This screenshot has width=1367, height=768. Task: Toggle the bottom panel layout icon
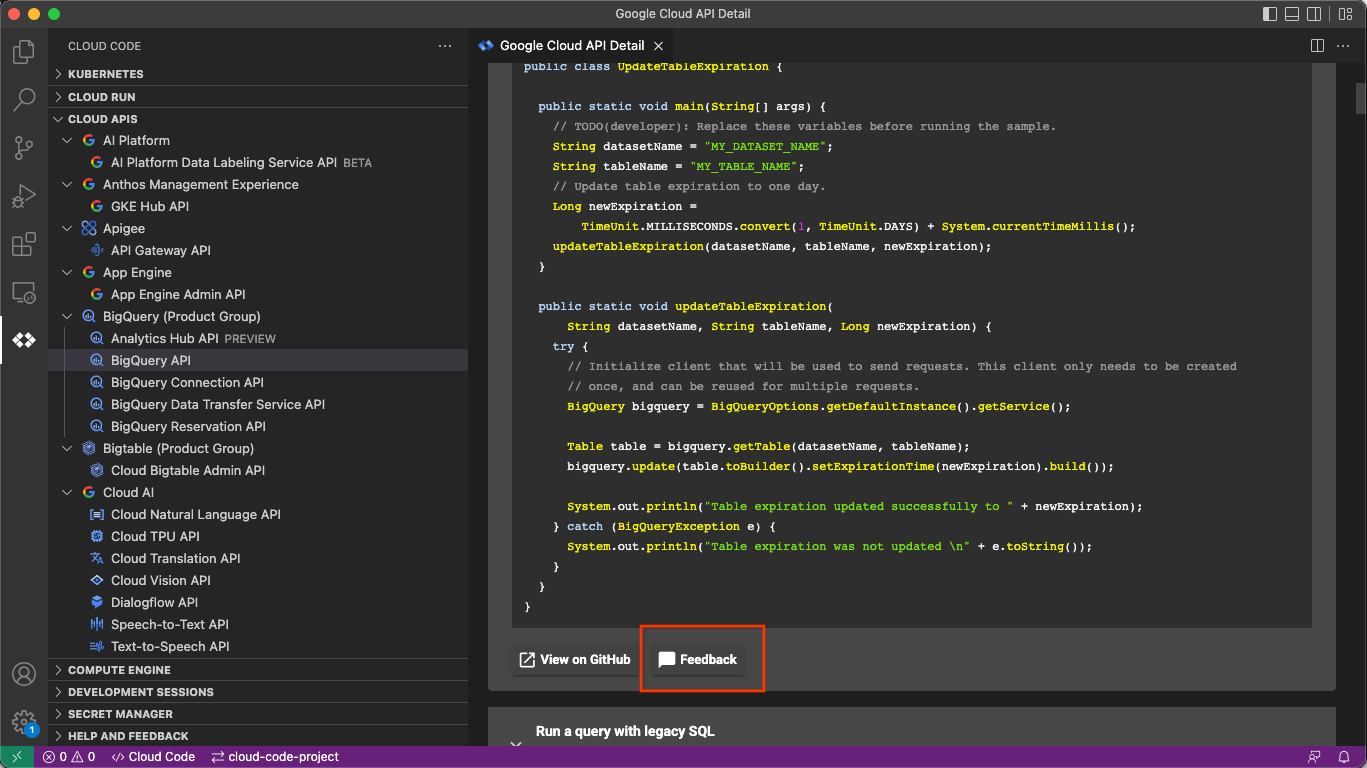click(x=1292, y=14)
